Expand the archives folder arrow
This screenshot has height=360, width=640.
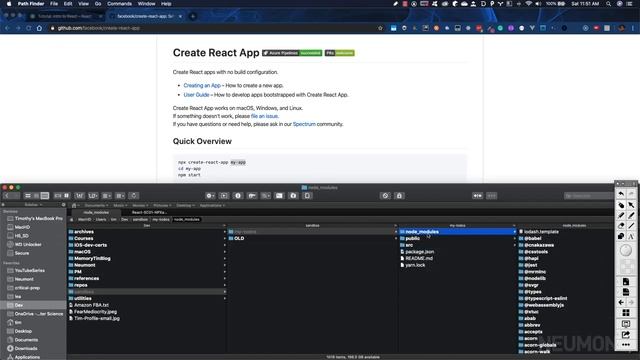click(224, 232)
